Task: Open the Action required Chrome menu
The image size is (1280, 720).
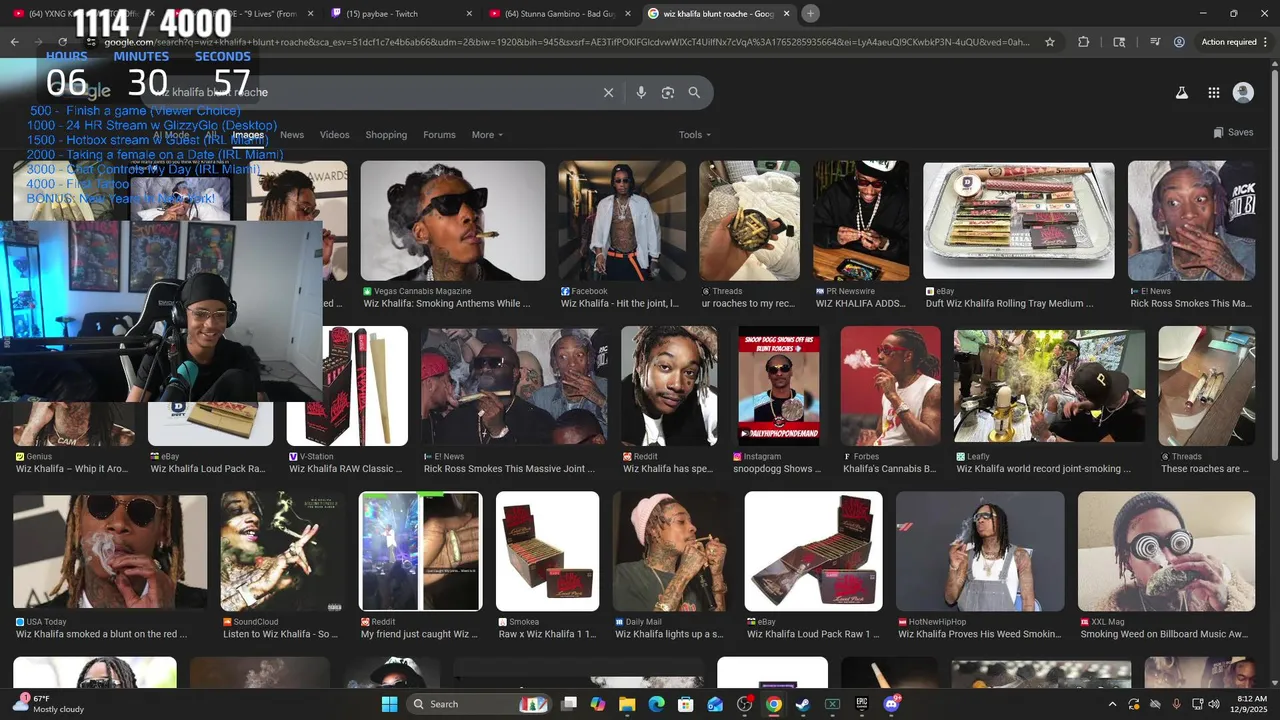Action: click(1233, 42)
